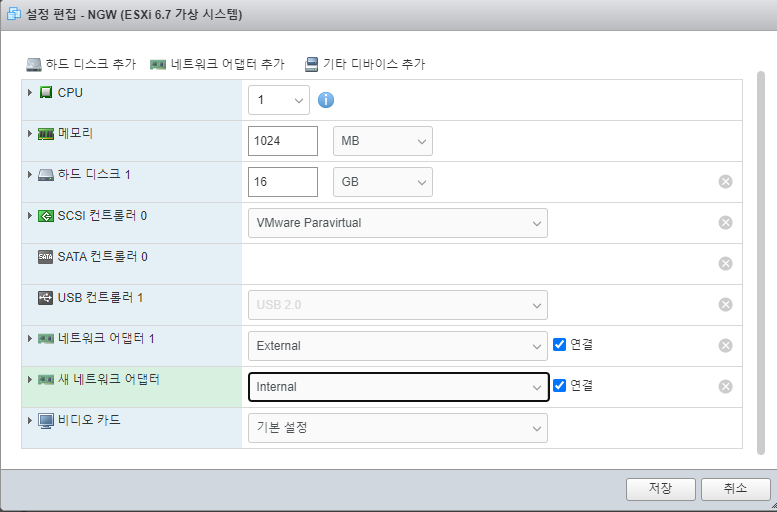This screenshot has width=777, height=512.
Task: Remove SCSI controller 0 with its X icon
Action: (725, 223)
